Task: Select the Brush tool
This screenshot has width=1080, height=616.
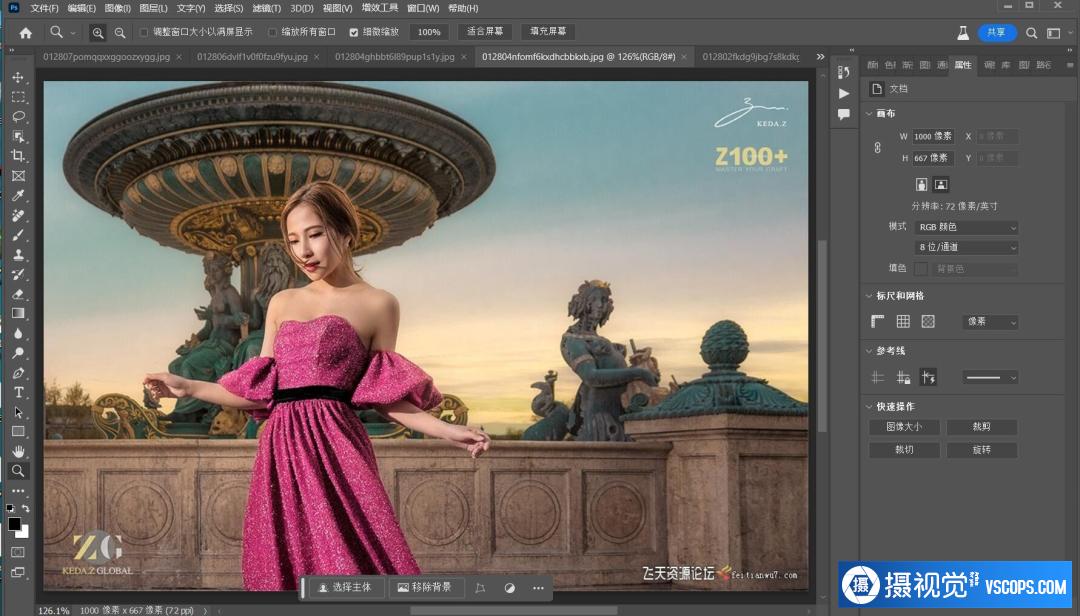Action: tap(18, 235)
